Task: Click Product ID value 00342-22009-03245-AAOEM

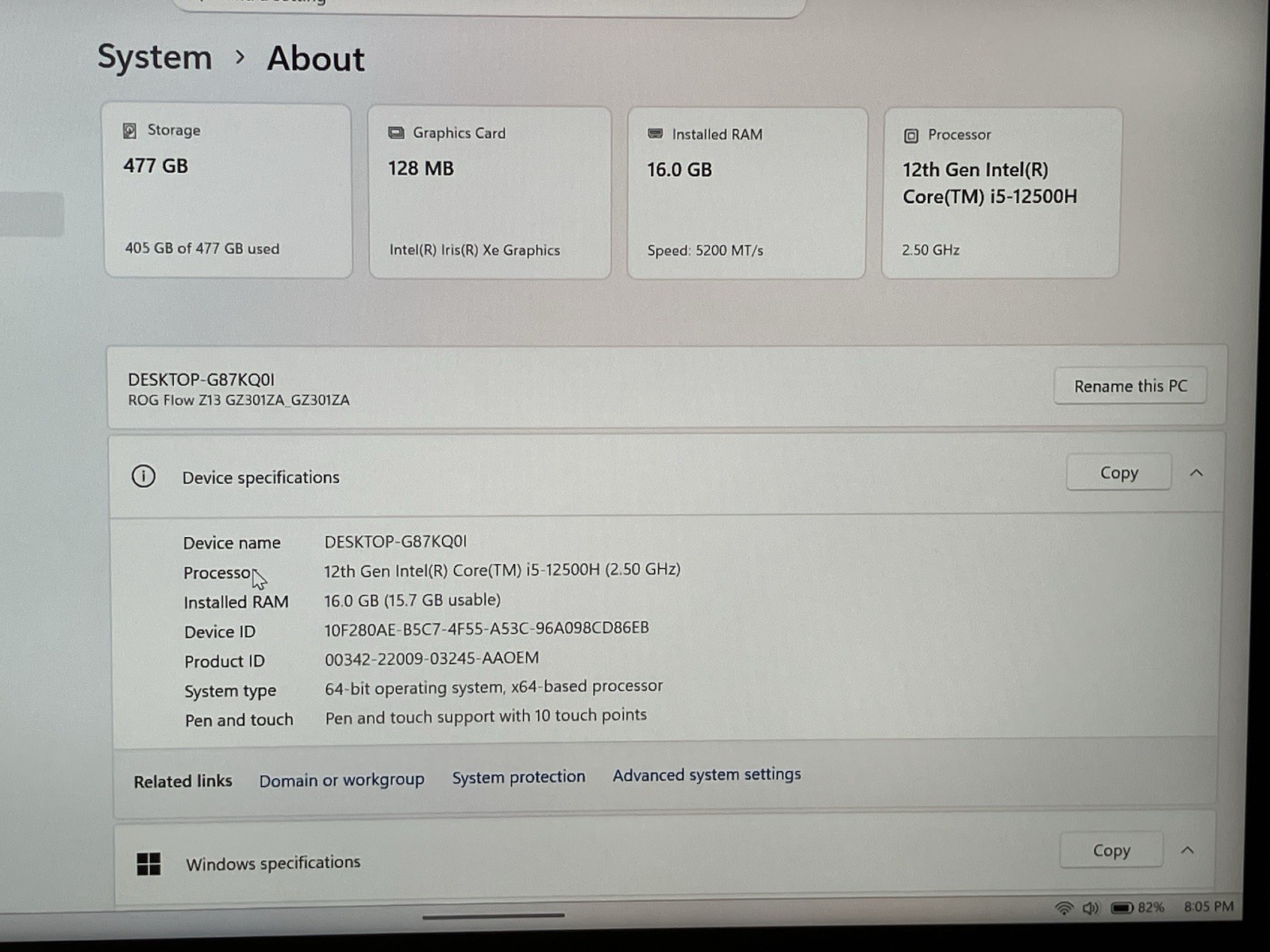Action: coord(432,658)
